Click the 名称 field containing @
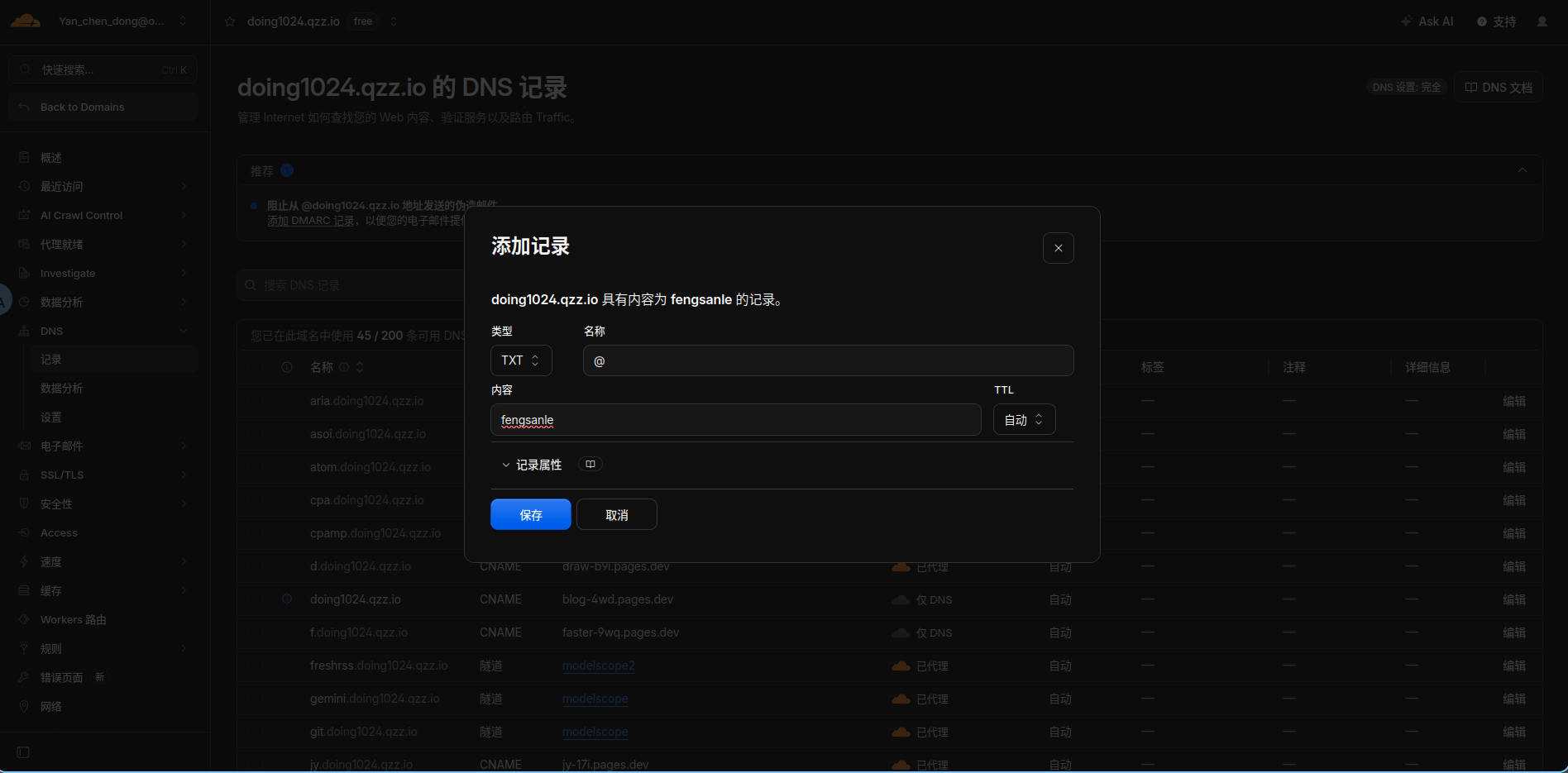 [x=828, y=360]
